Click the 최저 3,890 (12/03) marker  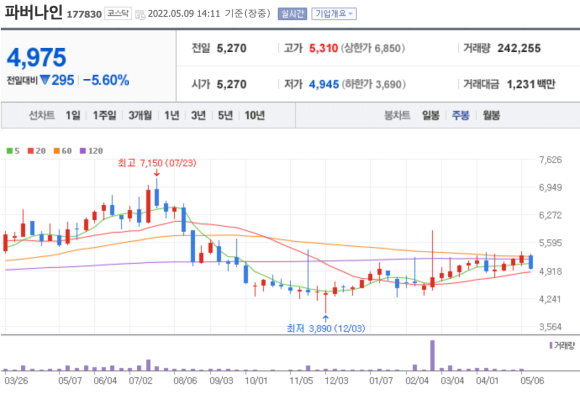tap(326, 328)
